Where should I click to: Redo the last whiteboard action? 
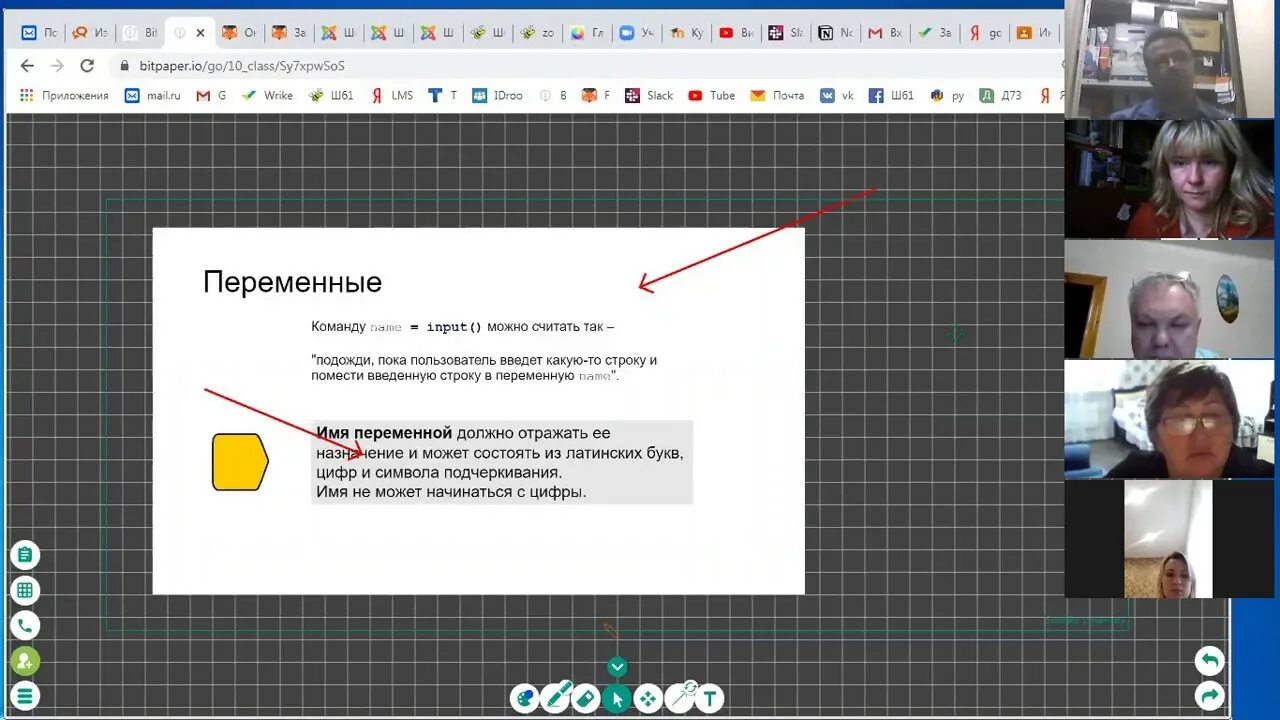pos(1210,696)
